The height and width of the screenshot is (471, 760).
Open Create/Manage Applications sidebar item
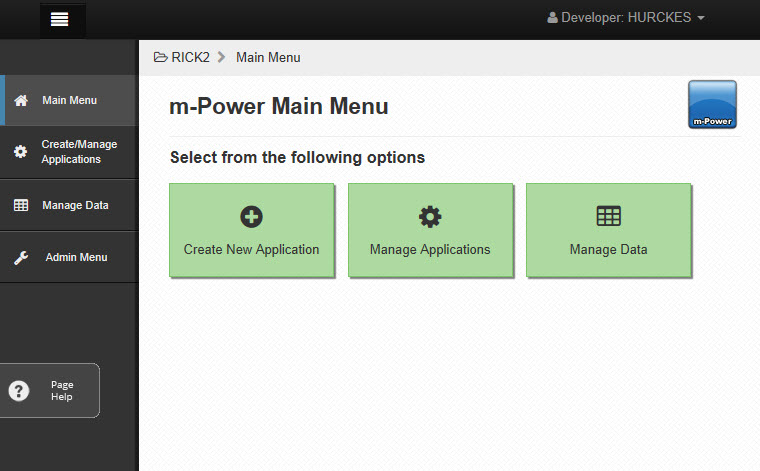pyautogui.click(x=69, y=152)
